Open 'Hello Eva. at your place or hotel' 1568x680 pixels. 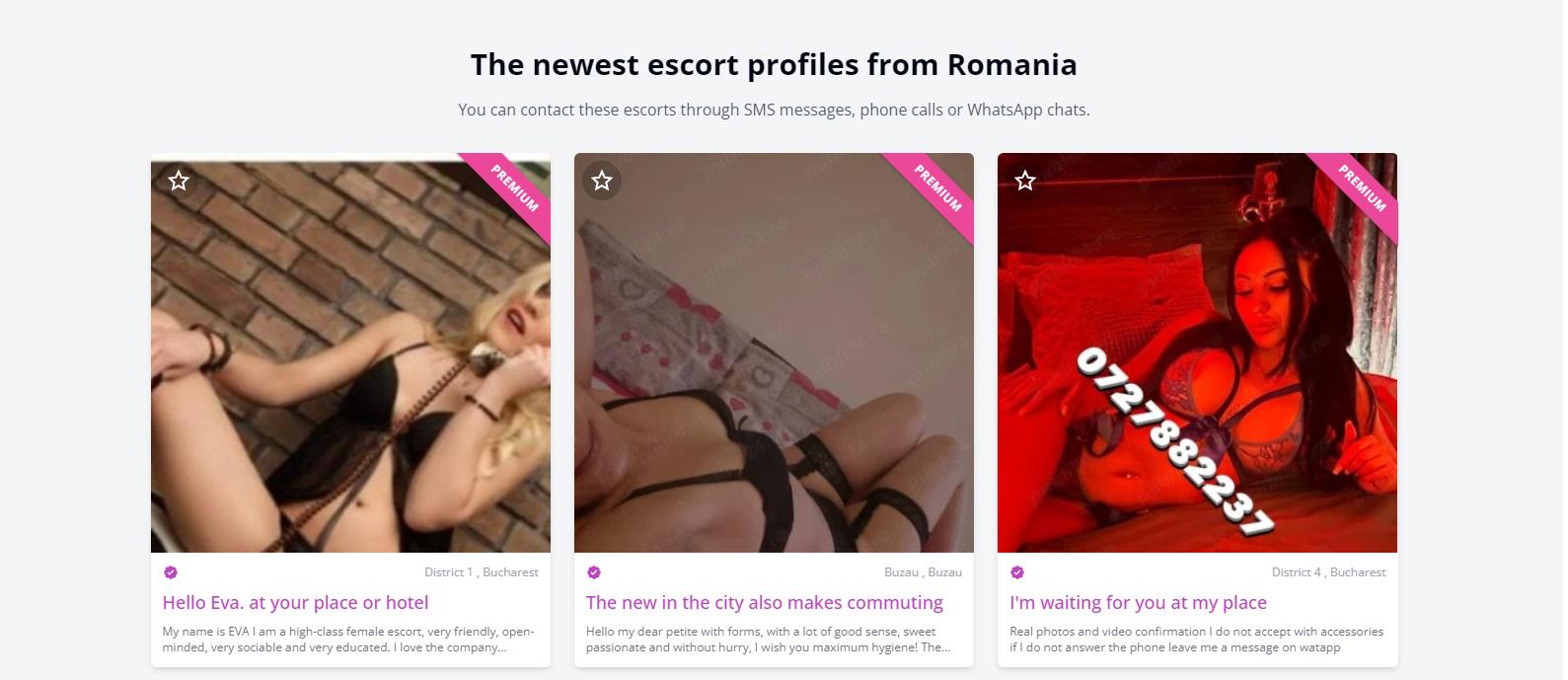coord(295,603)
